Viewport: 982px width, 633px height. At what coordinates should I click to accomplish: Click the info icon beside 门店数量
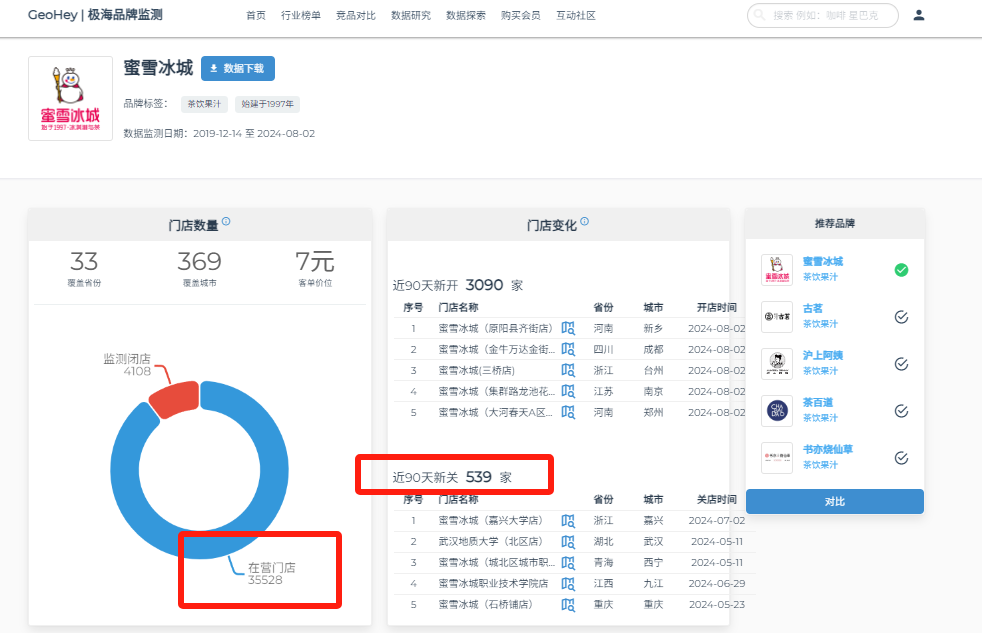click(x=226, y=222)
